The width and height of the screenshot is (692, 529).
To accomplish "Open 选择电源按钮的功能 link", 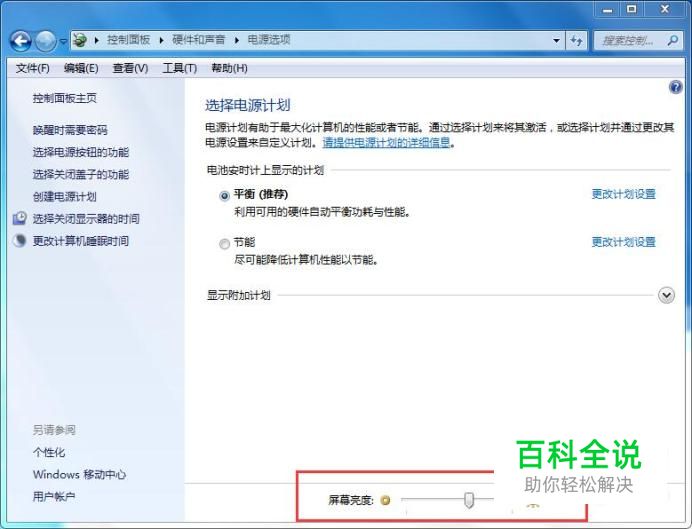I will [80, 152].
